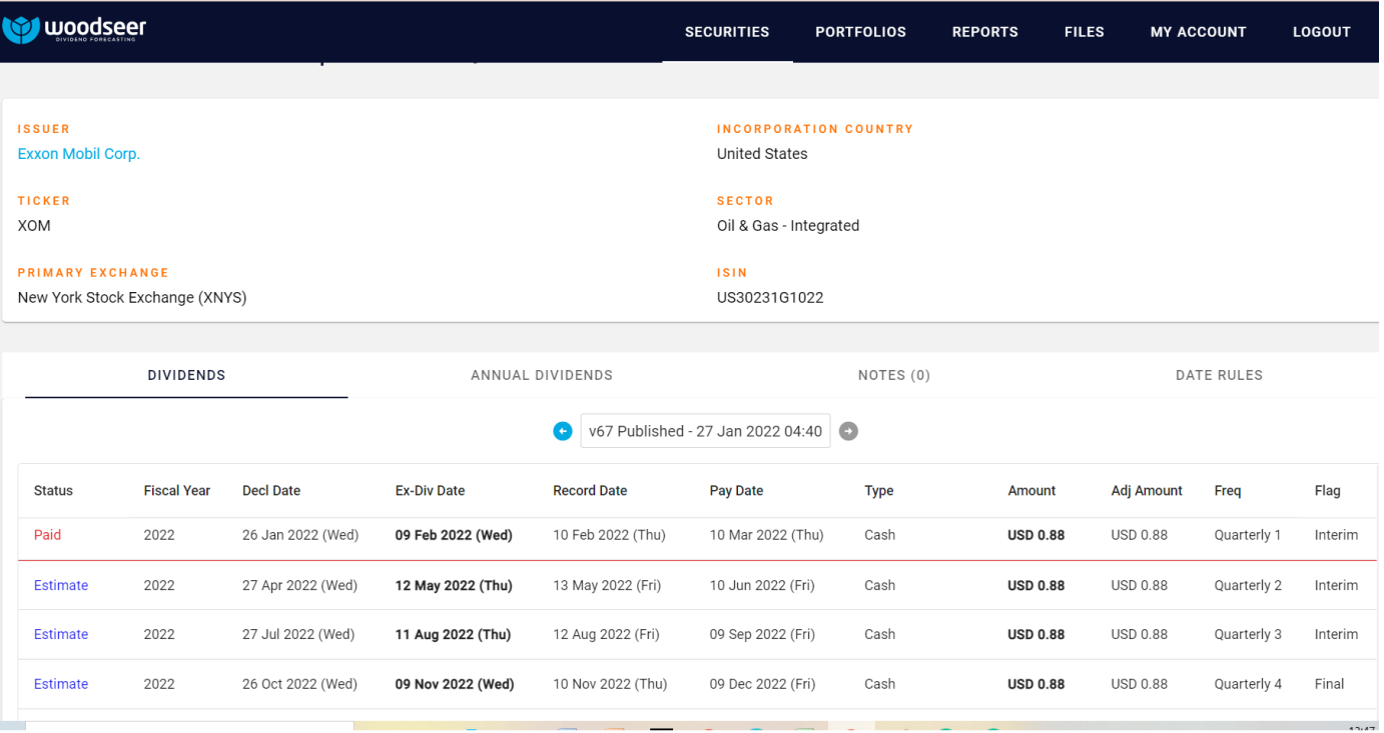
Task: Click the Ex-Div Date column header
Action: (430, 491)
